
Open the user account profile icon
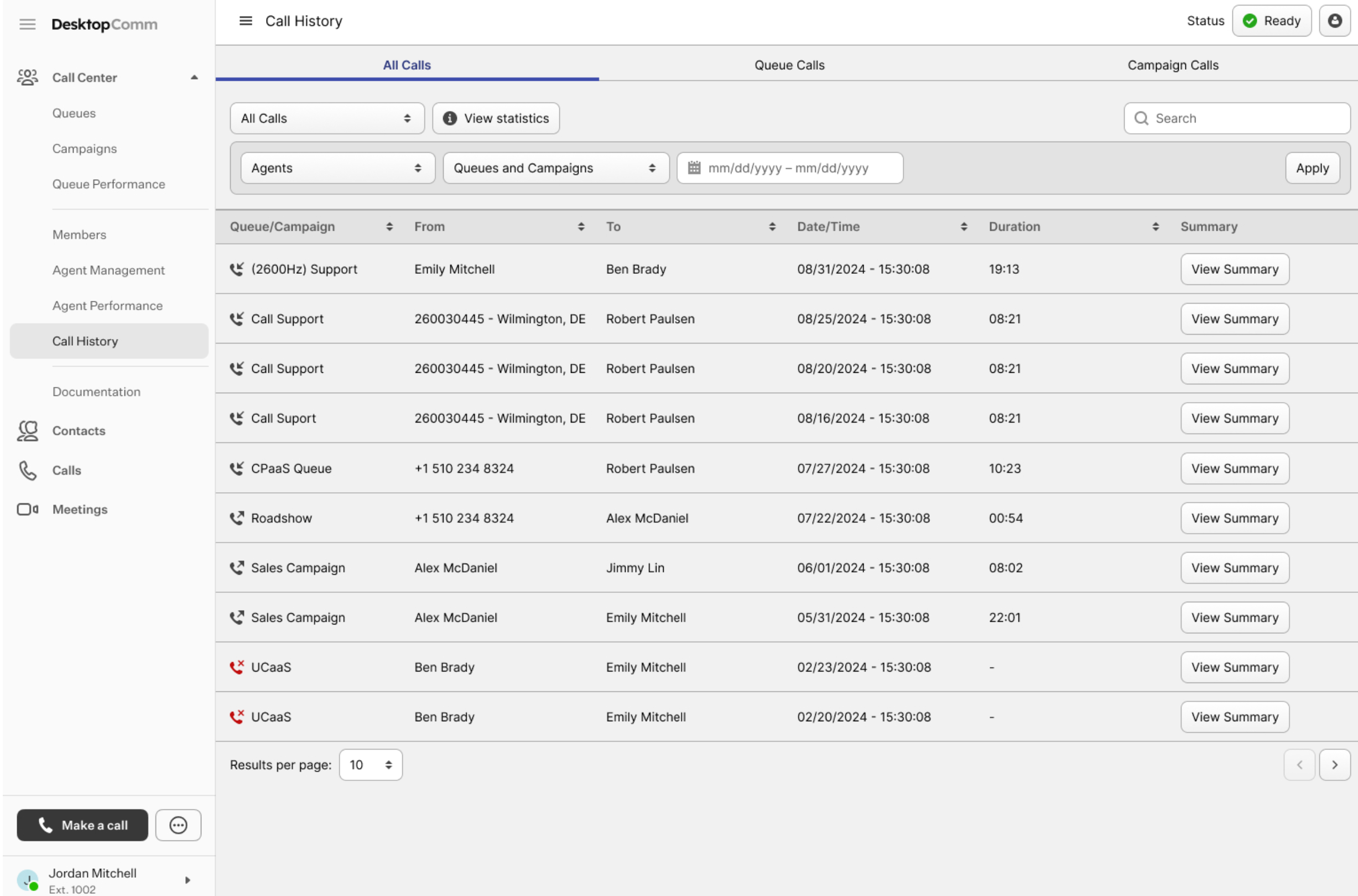1334,21
